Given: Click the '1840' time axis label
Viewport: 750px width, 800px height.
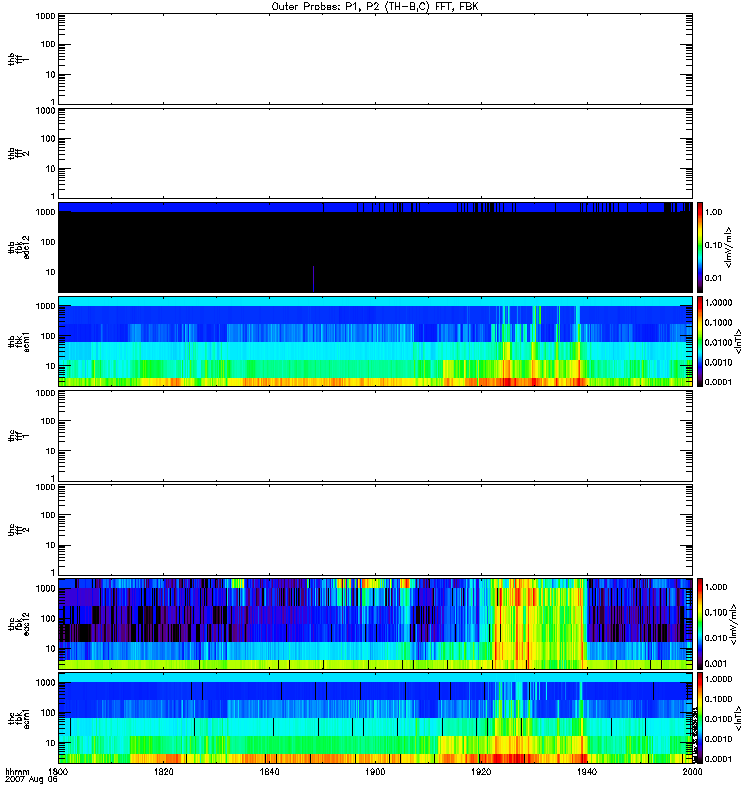Looking at the screenshot, I should tap(269, 771).
